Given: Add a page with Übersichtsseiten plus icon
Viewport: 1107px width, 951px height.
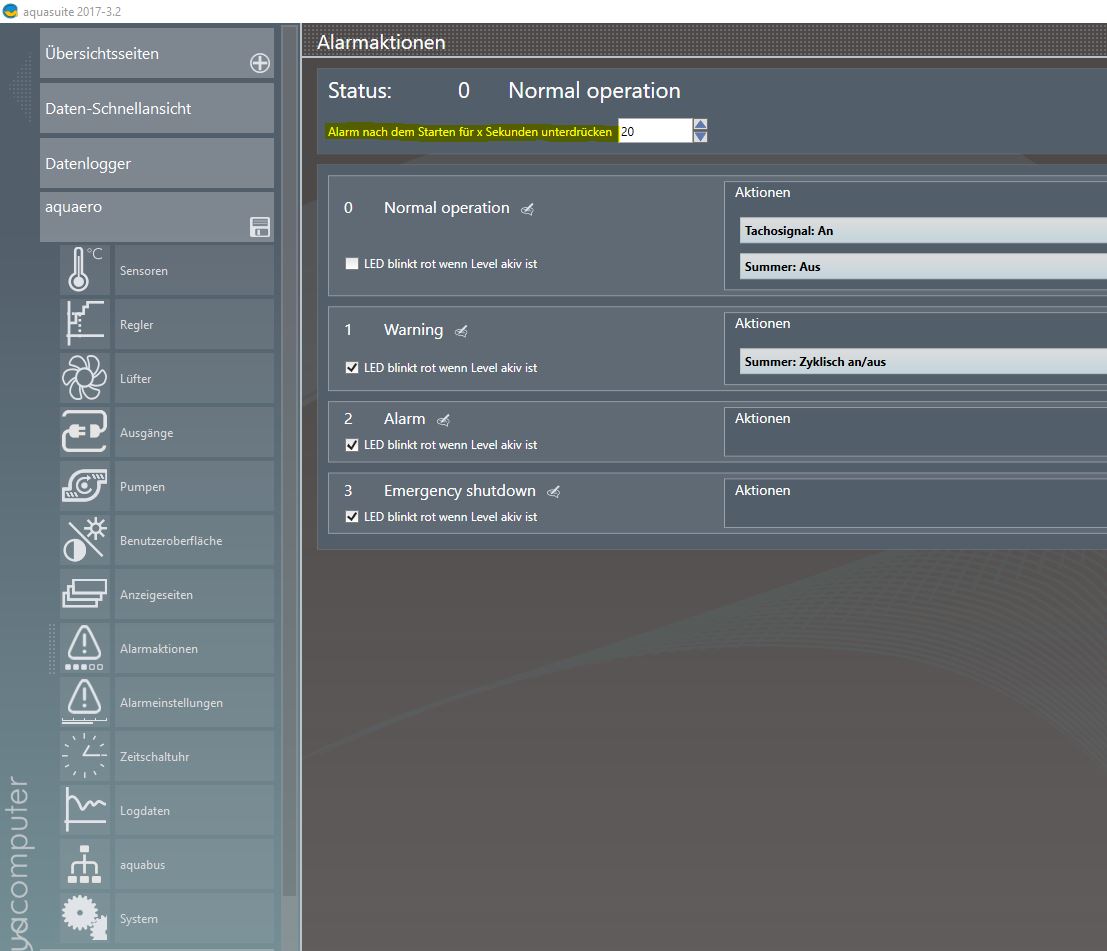Looking at the screenshot, I should pos(260,64).
